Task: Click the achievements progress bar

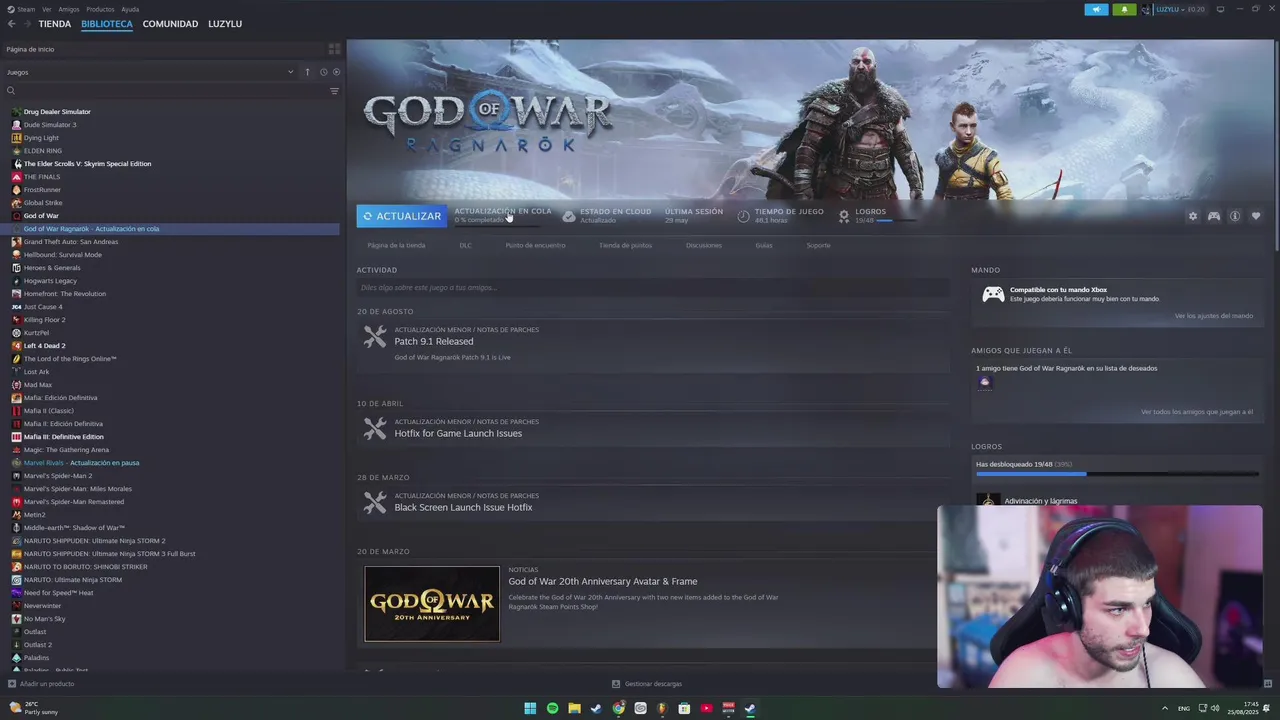Action: click(1117, 474)
